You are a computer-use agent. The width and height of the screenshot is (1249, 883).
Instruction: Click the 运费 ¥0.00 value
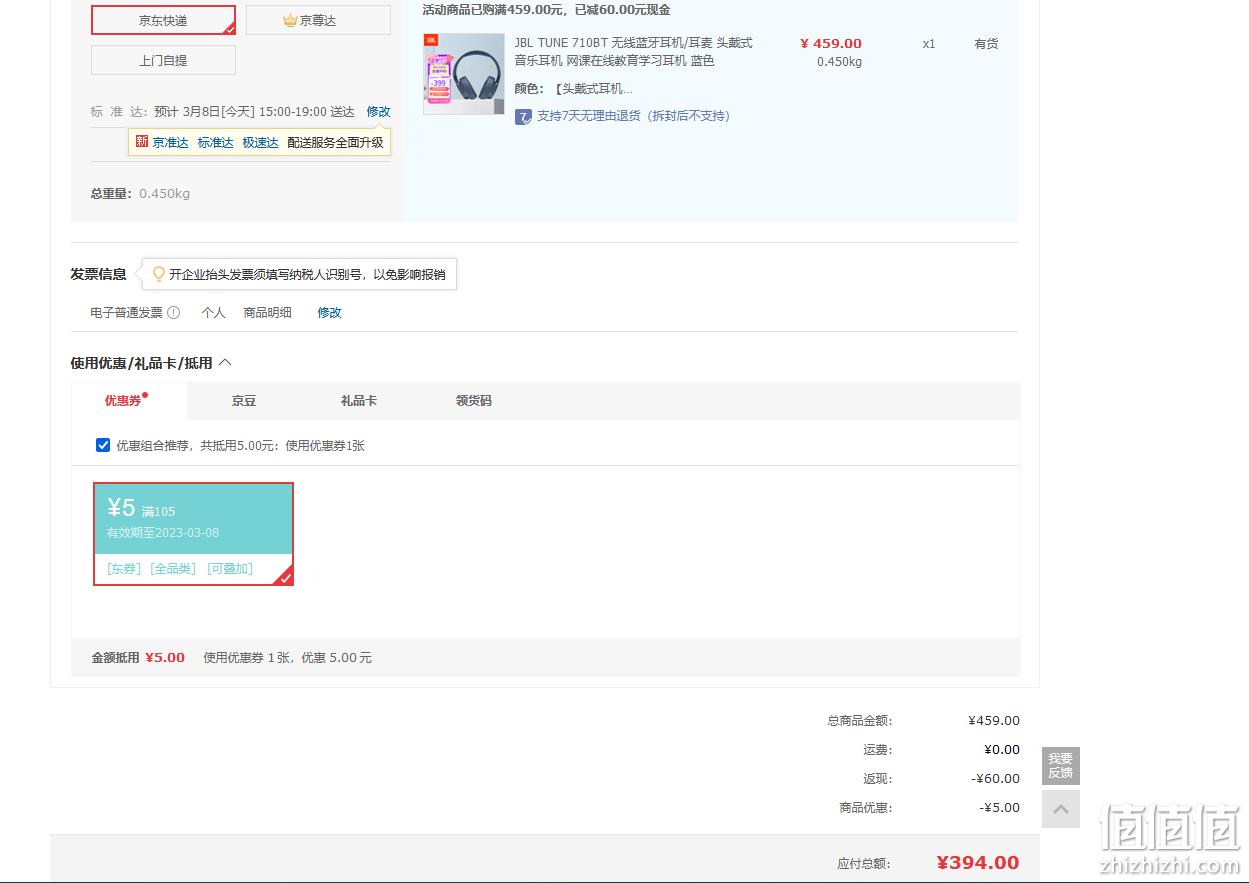1002,750
